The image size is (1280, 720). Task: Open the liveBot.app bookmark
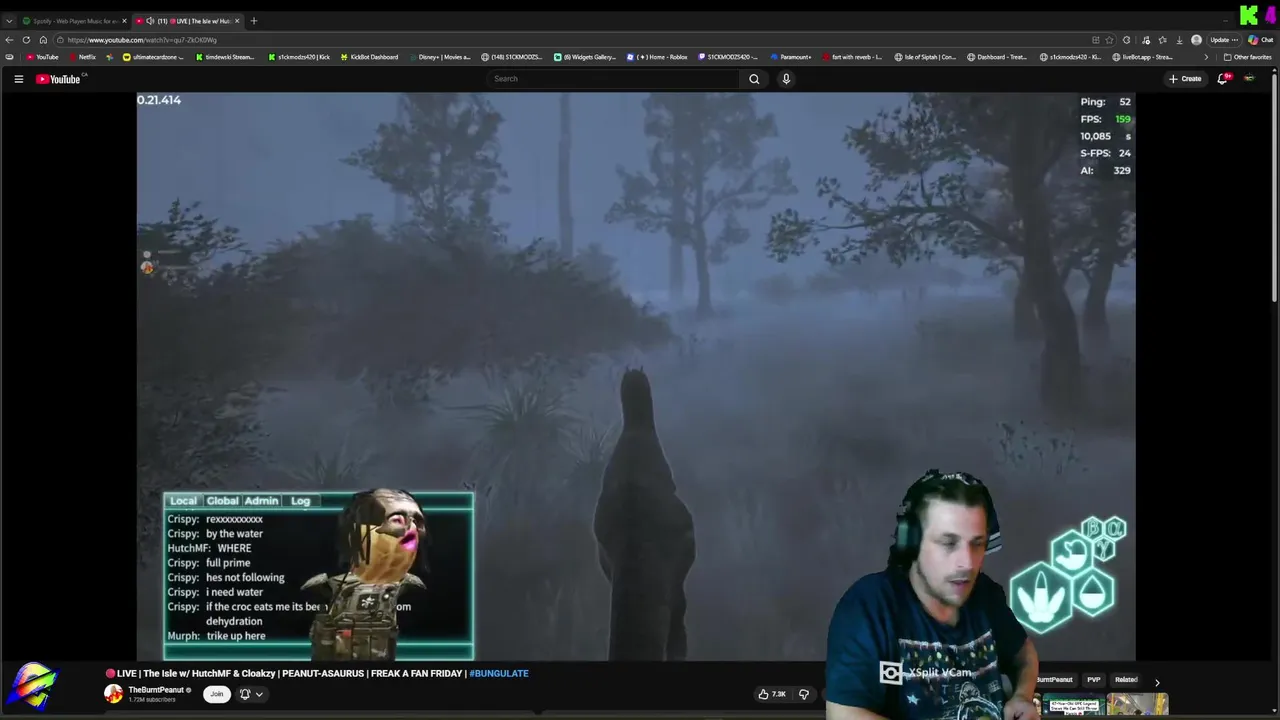[1143, 57]
